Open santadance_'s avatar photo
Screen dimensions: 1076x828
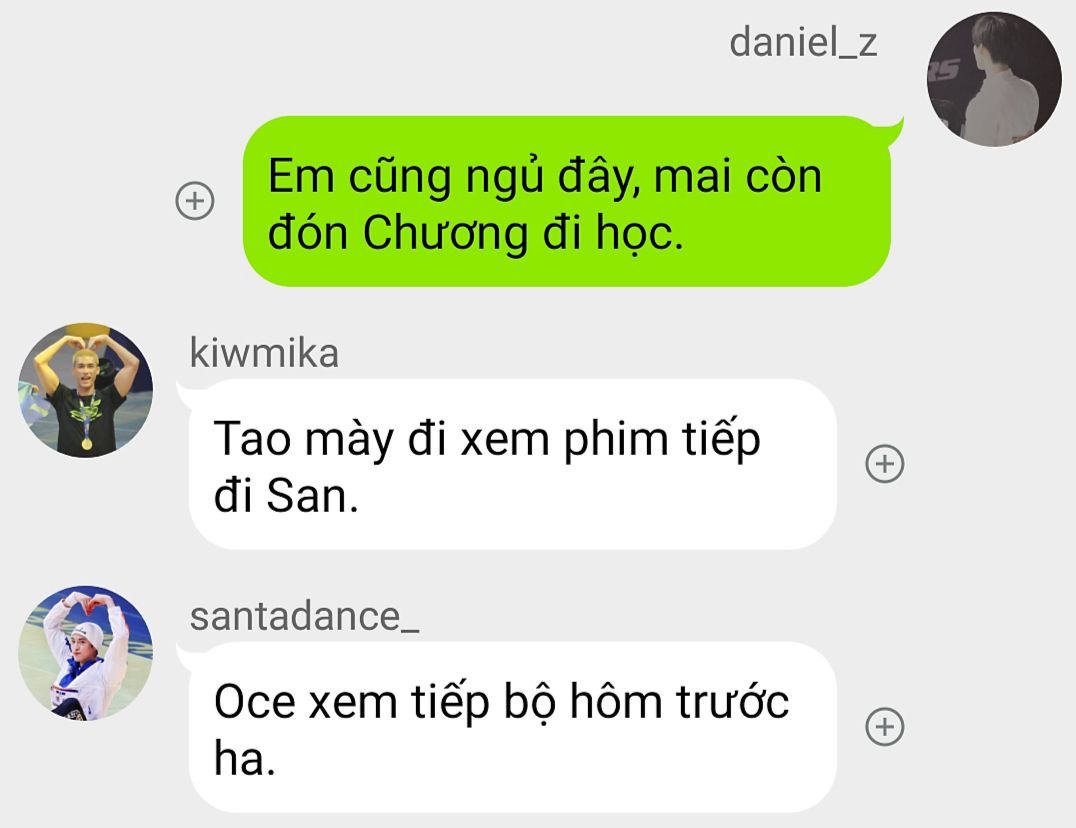[x=86, y=653]
